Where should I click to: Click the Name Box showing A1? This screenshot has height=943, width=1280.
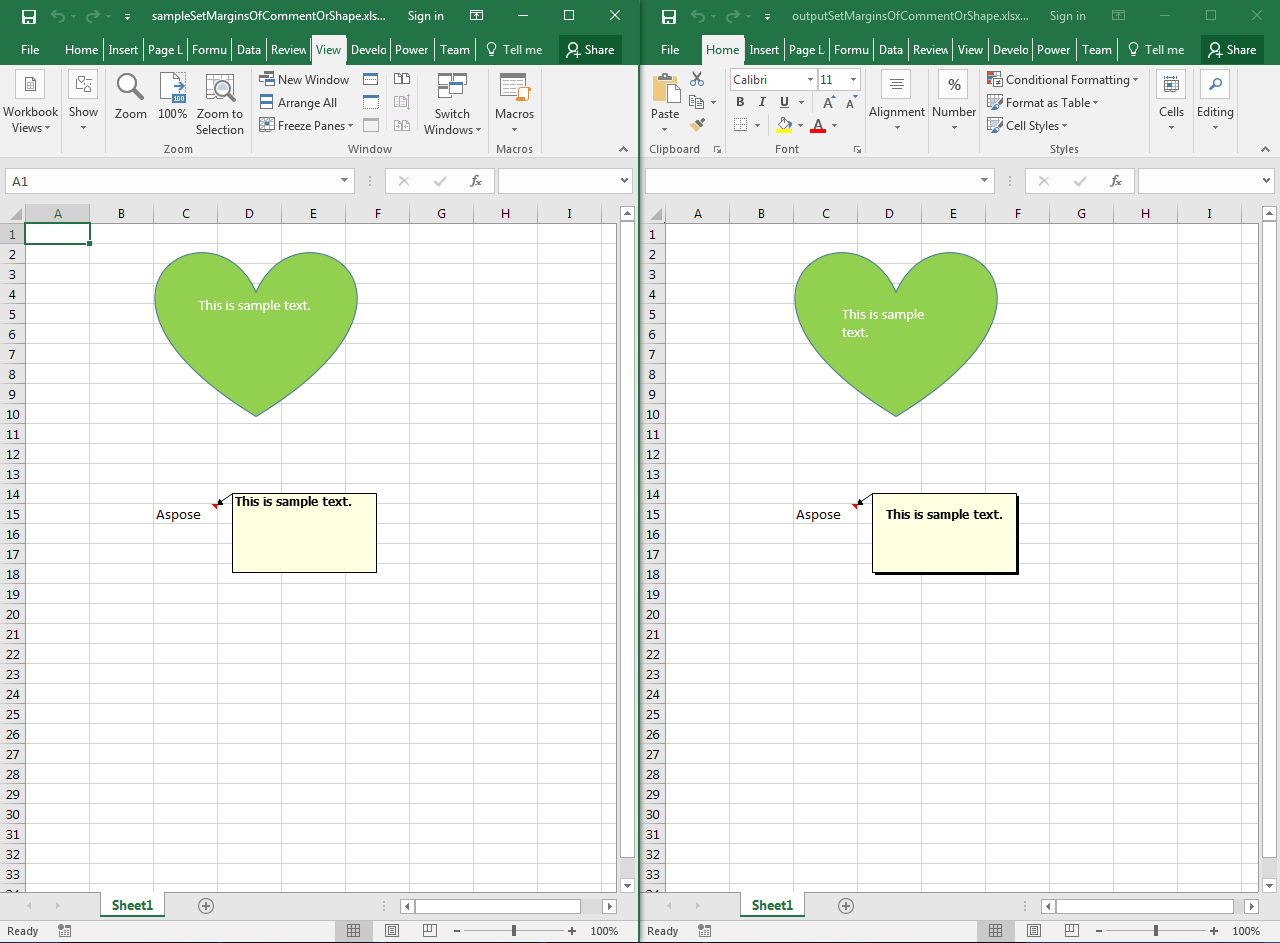[172, 181]
